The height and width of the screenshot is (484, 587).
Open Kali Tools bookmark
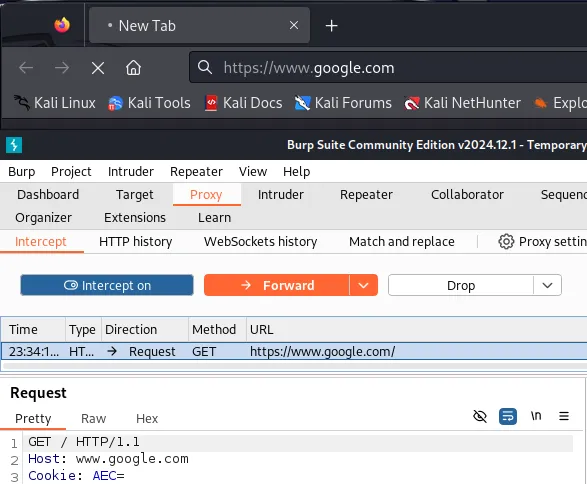tap(149, 103)
